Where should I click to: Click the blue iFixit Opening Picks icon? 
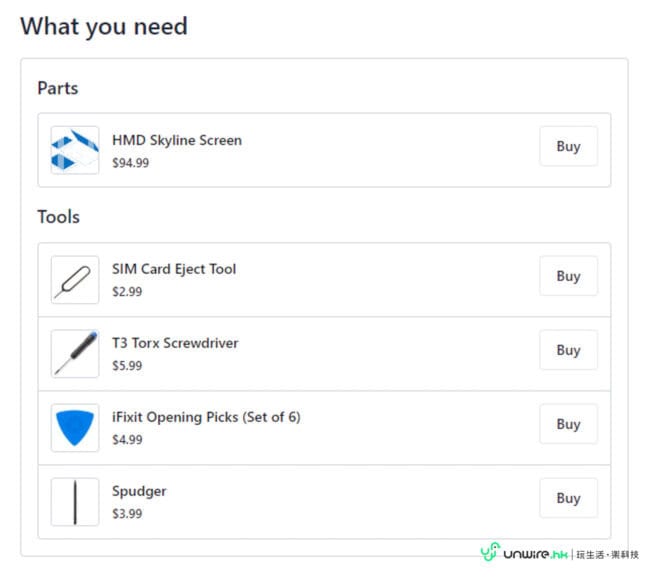[75, 428]
